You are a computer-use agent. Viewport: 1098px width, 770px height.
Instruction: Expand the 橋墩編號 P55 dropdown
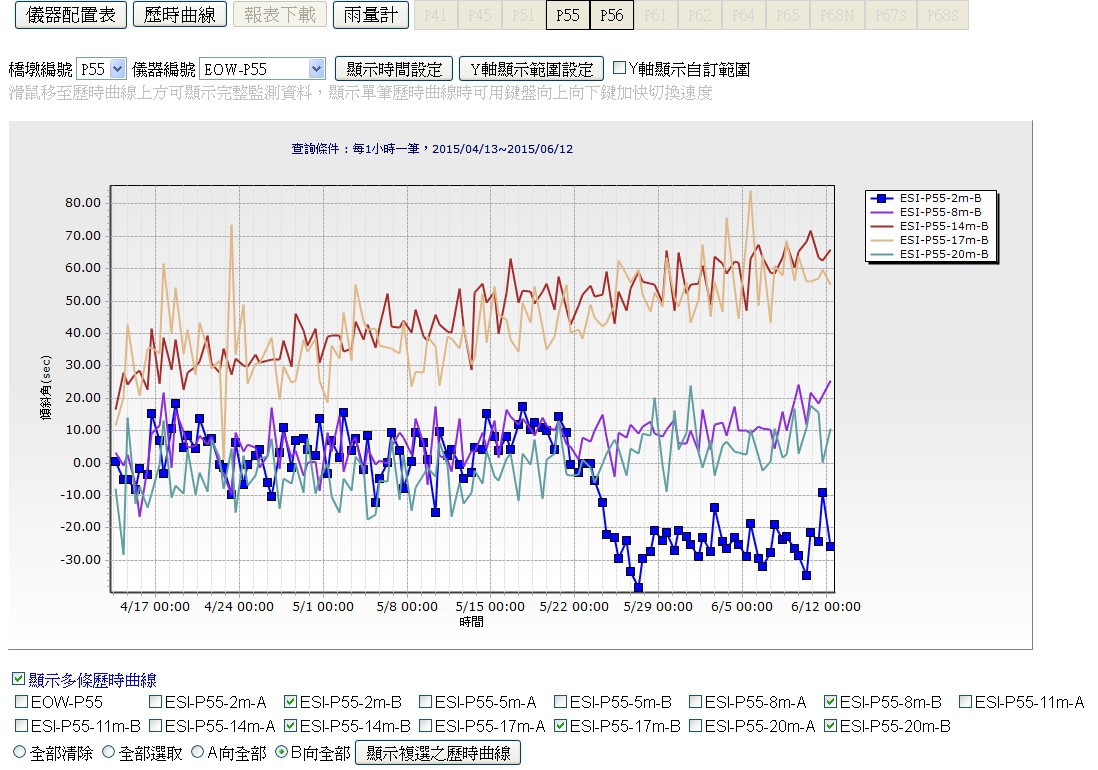pos(117,69)
